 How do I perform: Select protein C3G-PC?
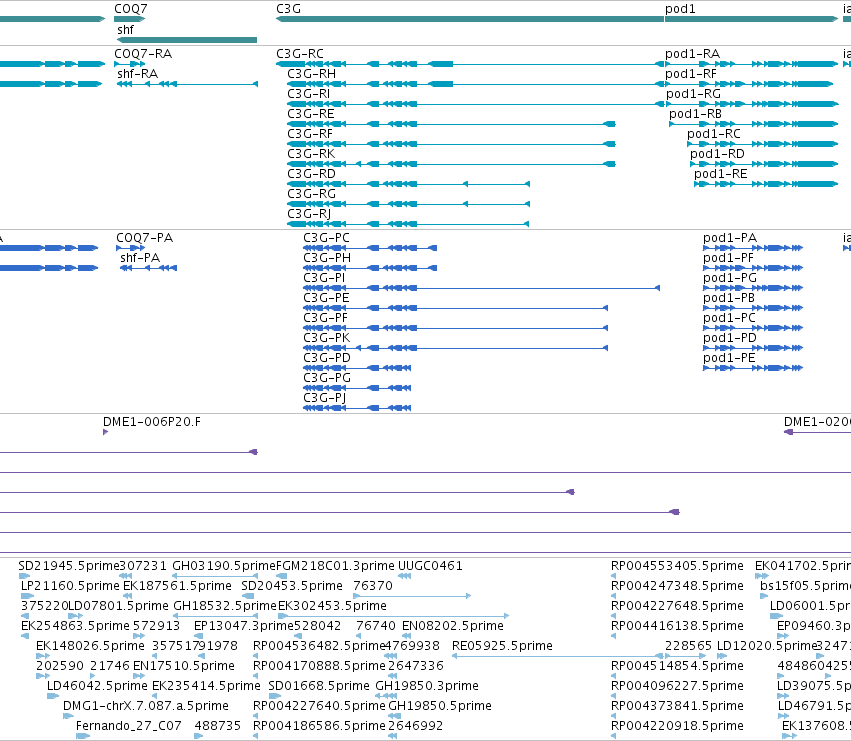pyautogui.click(x=326, y=238)
